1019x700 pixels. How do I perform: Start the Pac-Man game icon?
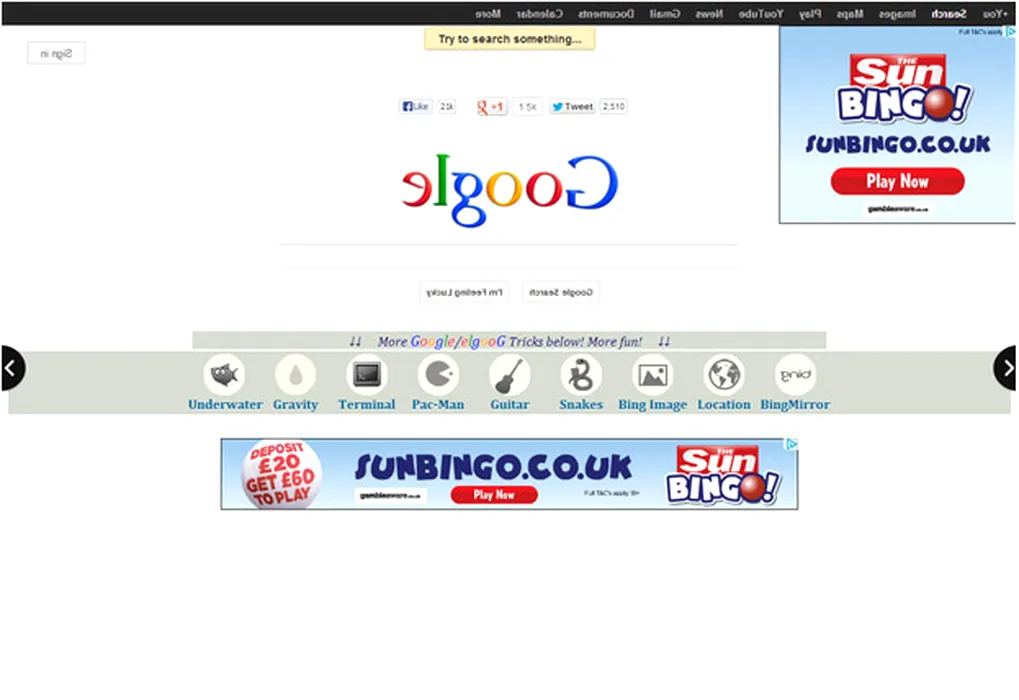(x=438, y=376)
